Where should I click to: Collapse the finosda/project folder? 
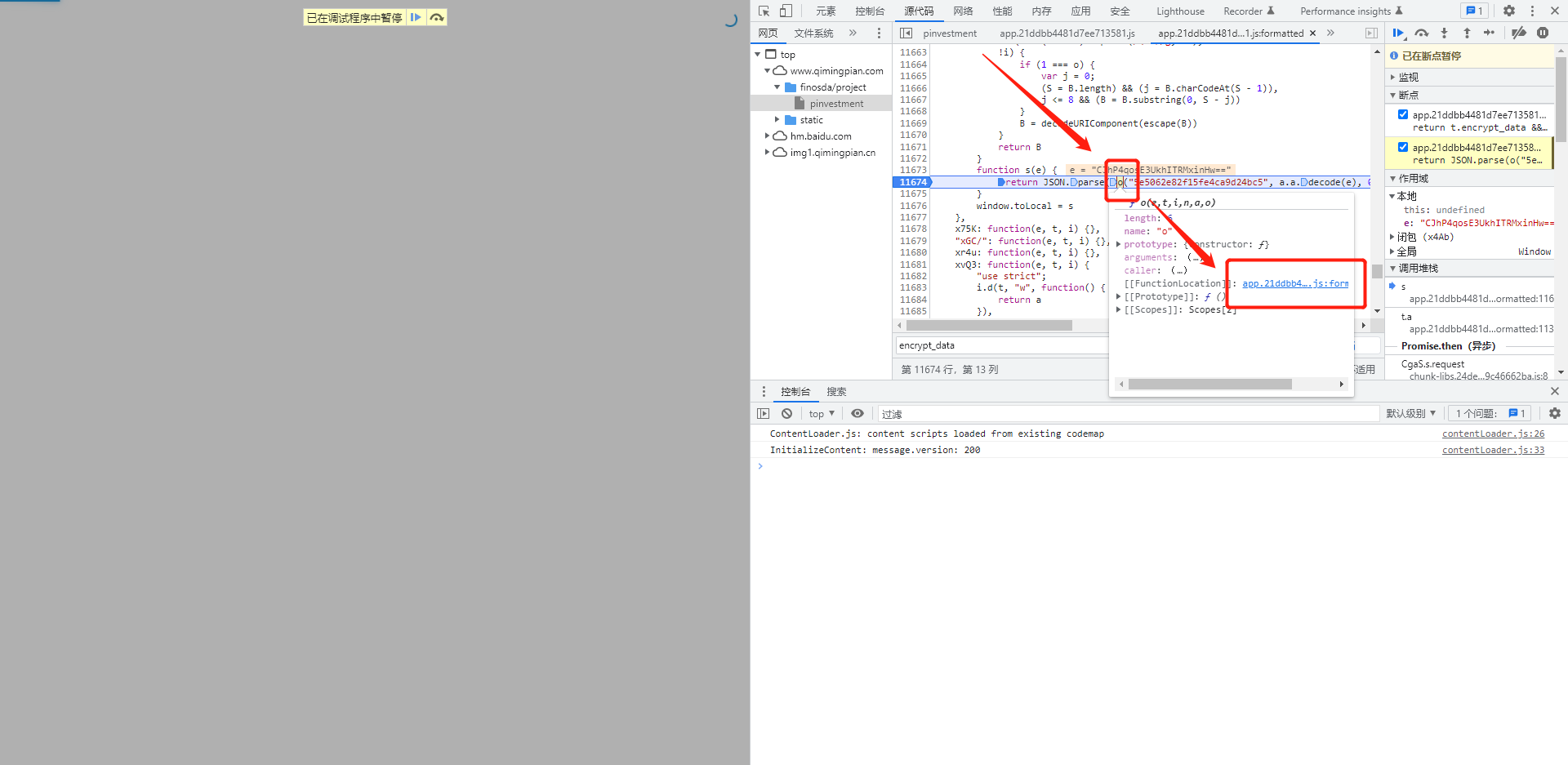tap(777, 87)
